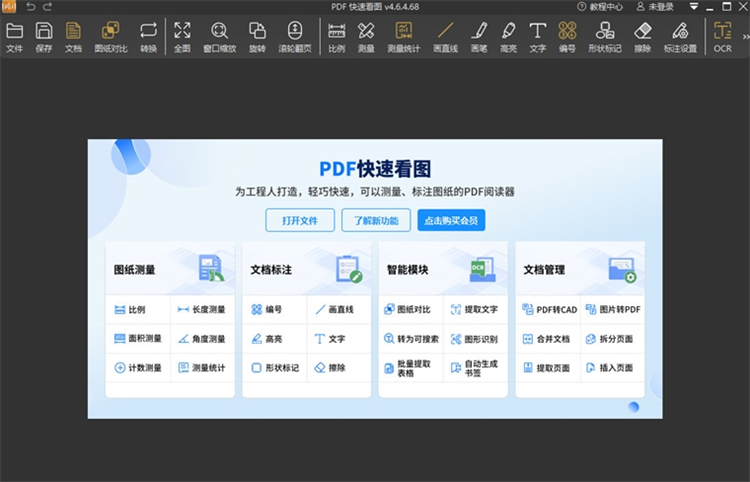Click the 保存 (Save) toolbar icon
Viewport: 750px width, 482px height.
[x=44, y=36]
